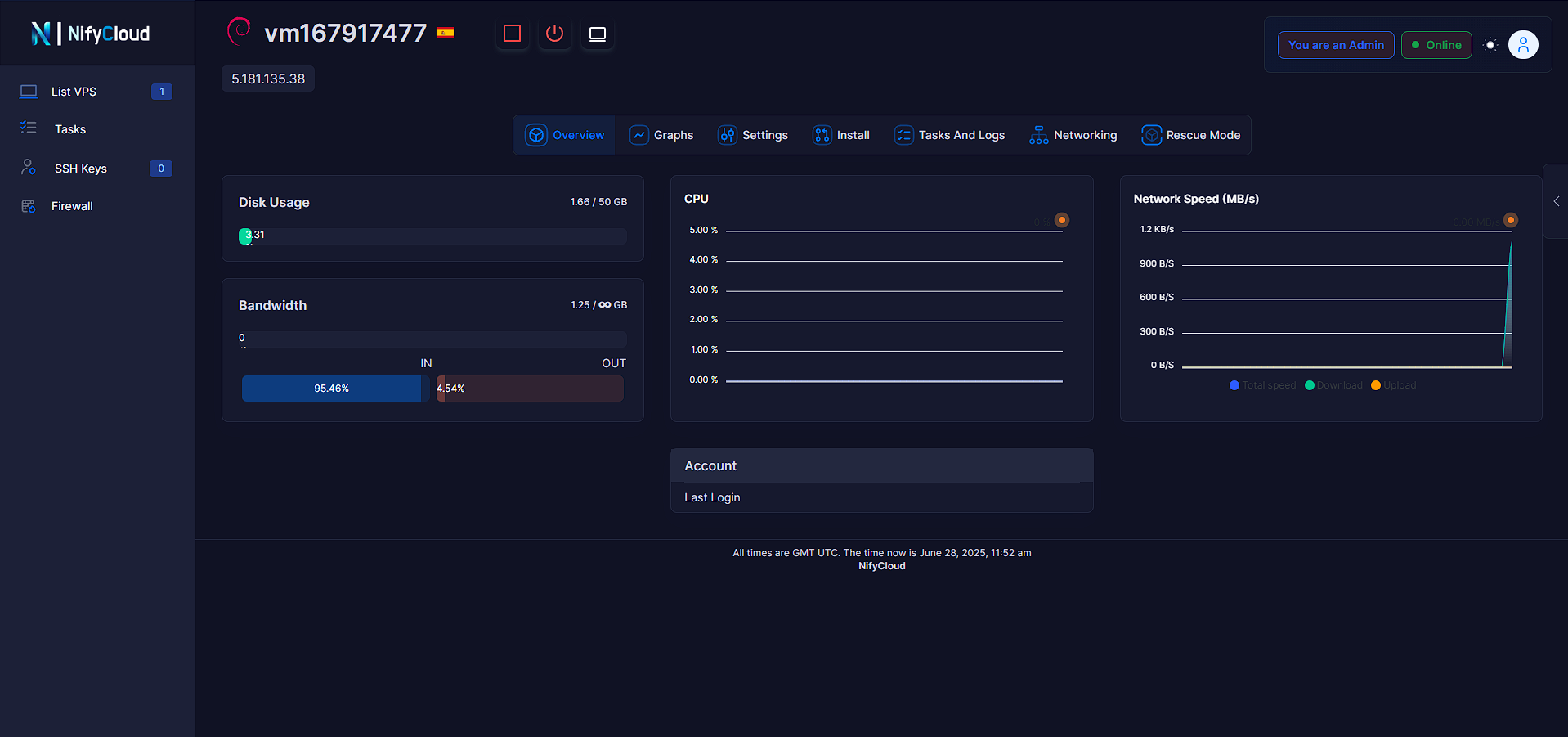Click the Network Speed (MB/s) title
This screenshot has height=737, width=1568.
[x=1196, y=199]
